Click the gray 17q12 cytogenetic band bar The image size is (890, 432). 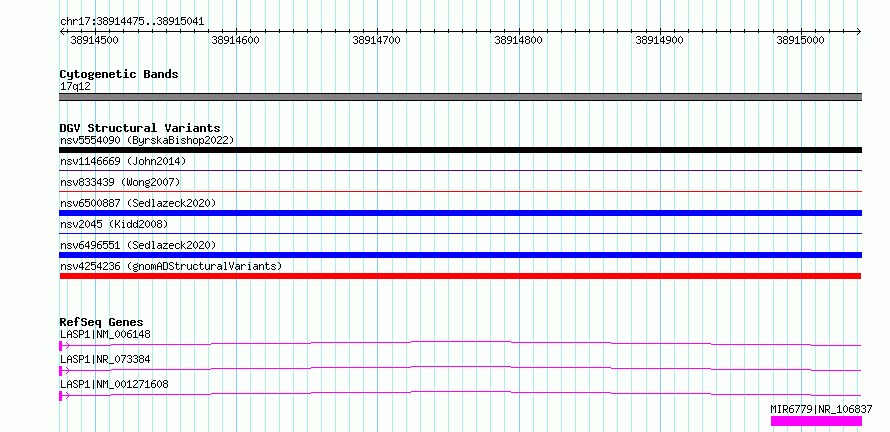point(460,97)
